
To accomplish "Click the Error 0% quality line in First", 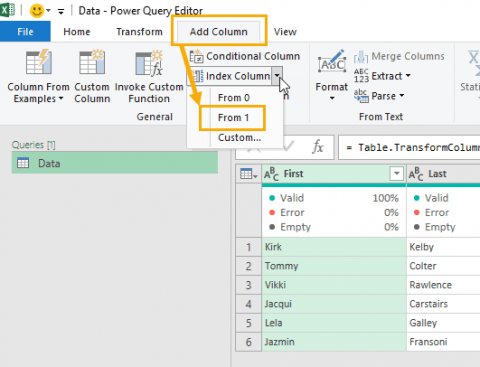I will (x=334, y=213).
